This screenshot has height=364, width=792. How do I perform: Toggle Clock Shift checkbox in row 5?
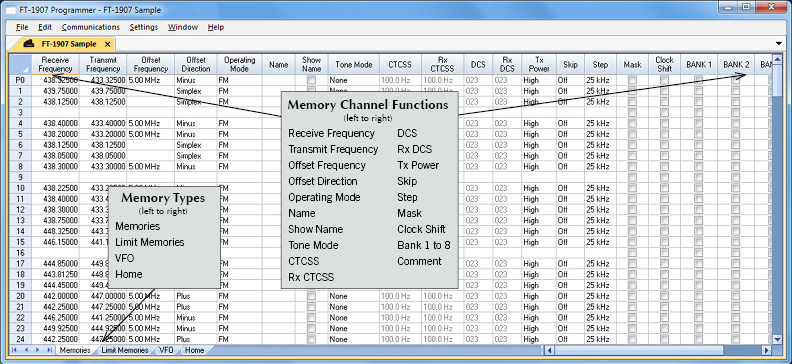tap(664, 134)
